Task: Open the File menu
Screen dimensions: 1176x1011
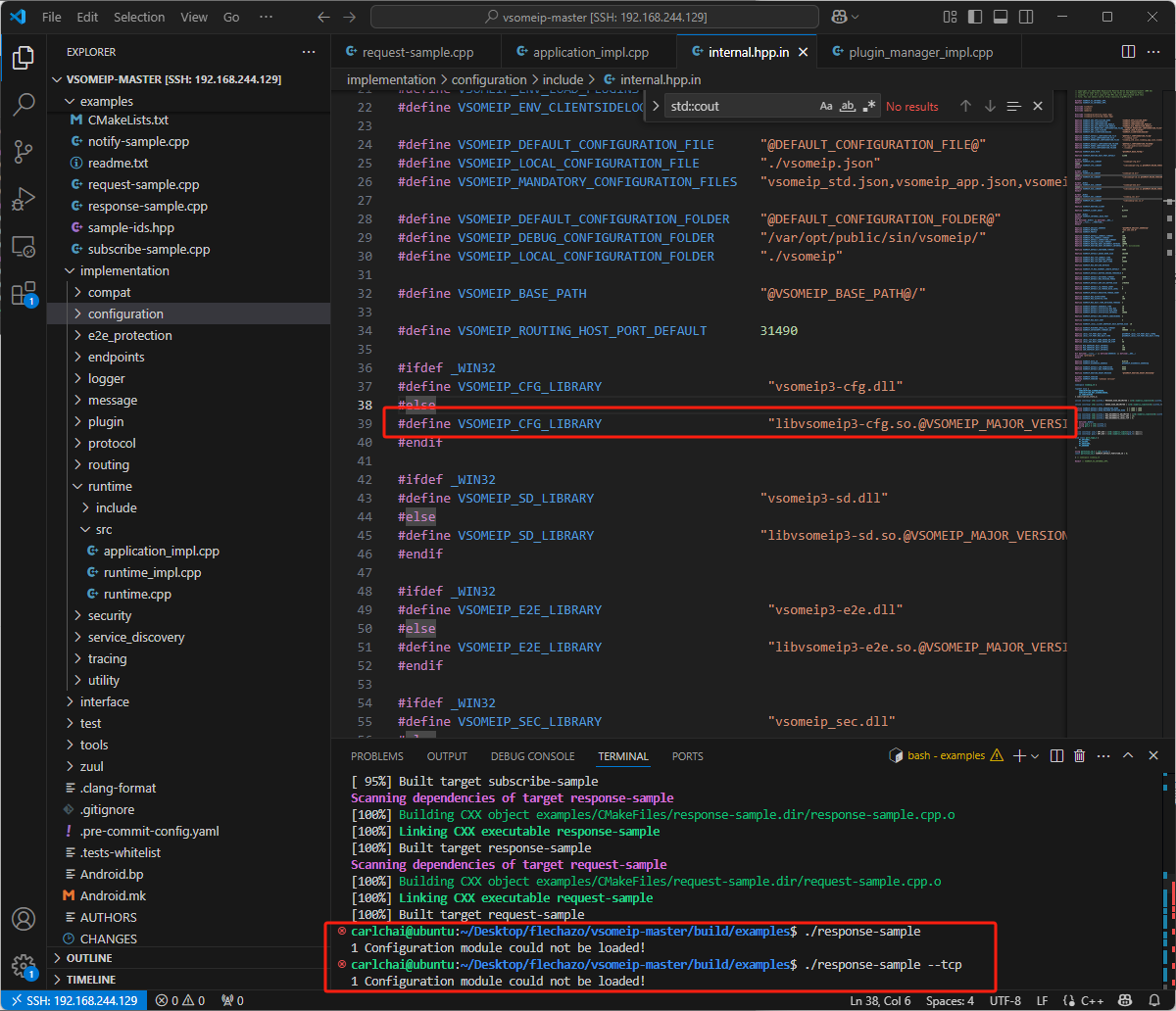Action: [52, 17]
